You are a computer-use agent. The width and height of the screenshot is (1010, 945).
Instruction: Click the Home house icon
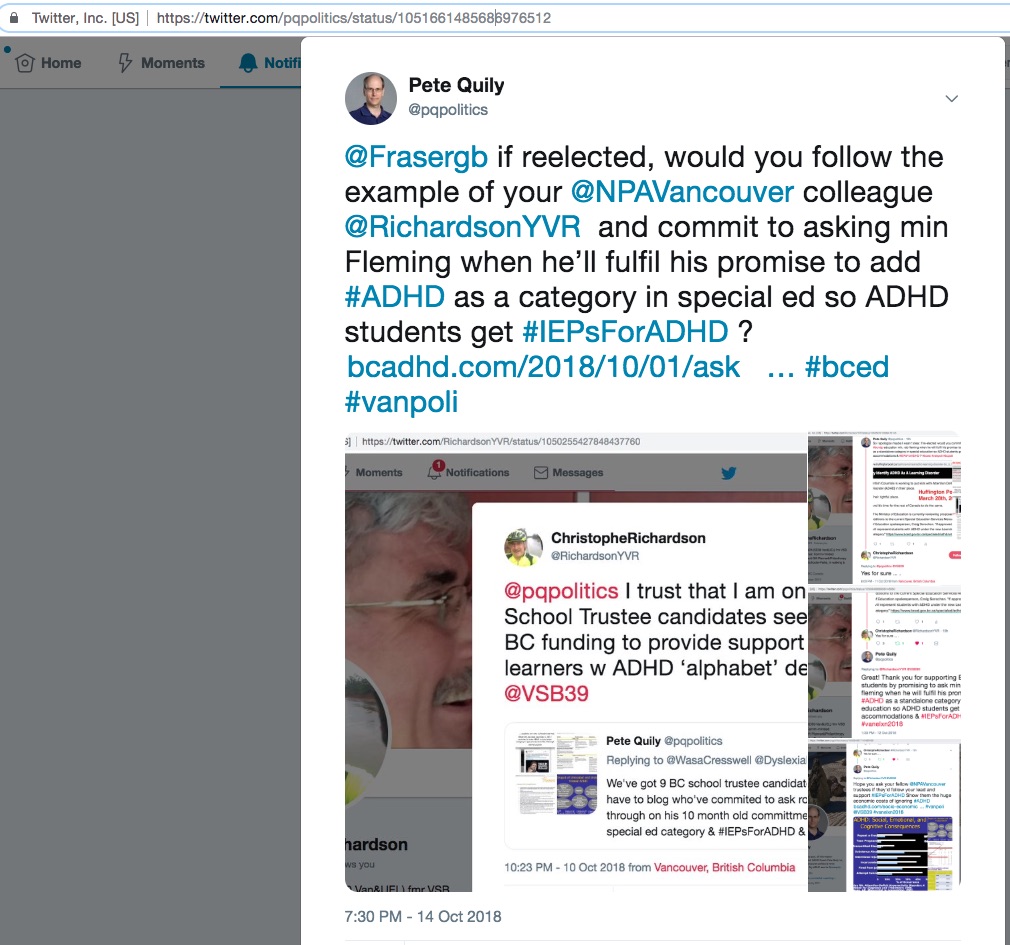point(24,63)
